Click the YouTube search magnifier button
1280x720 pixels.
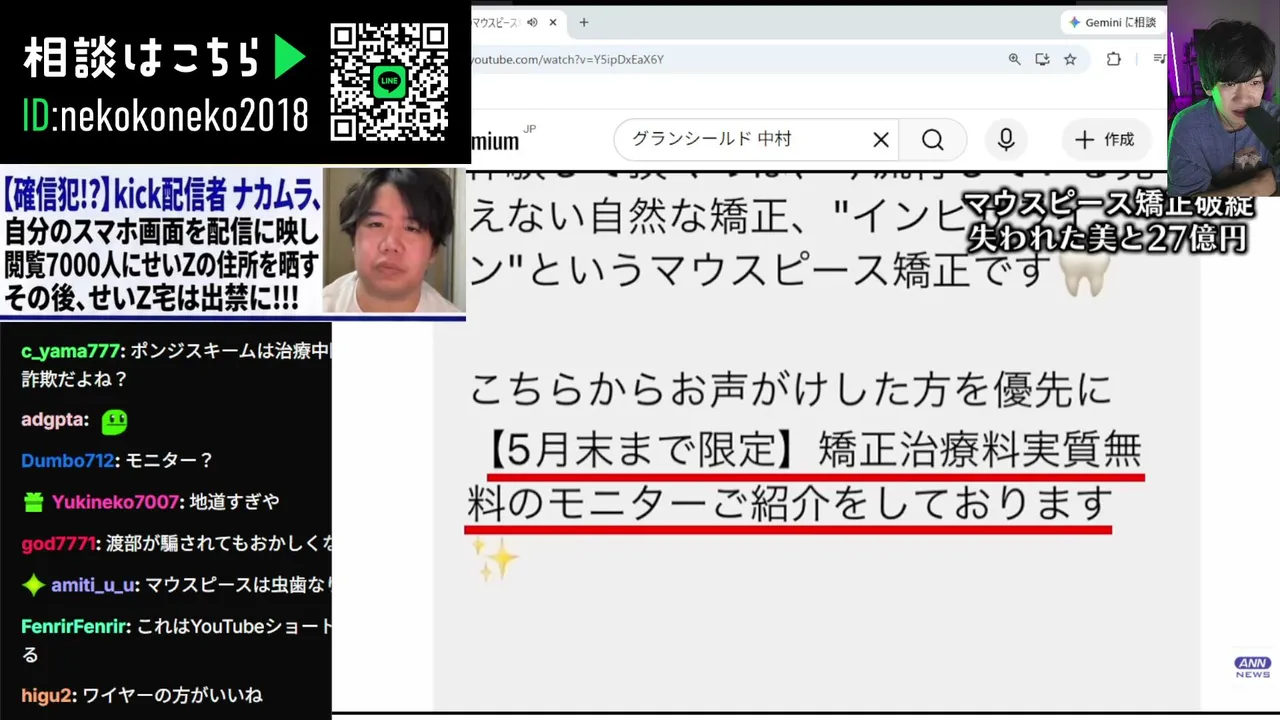click(x=933, y=140)
